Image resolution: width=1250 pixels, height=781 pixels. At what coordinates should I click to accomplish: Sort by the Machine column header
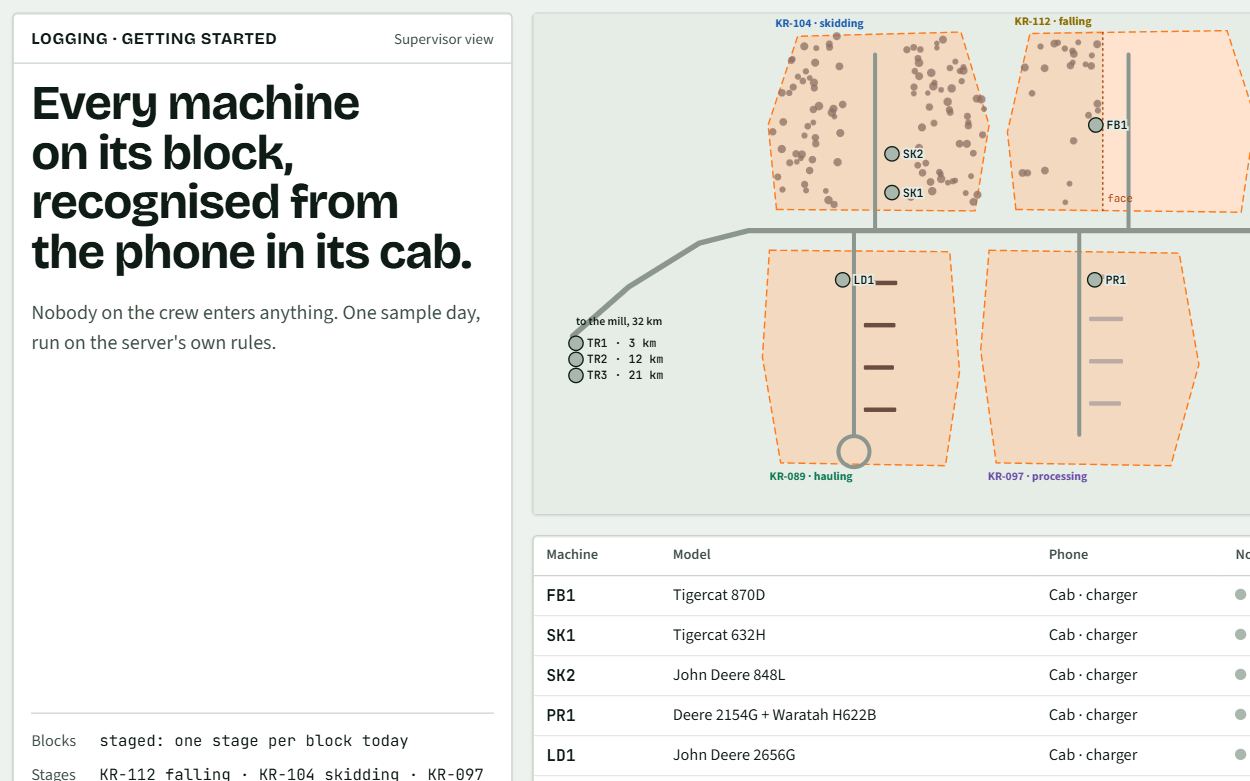click(572, 554)
